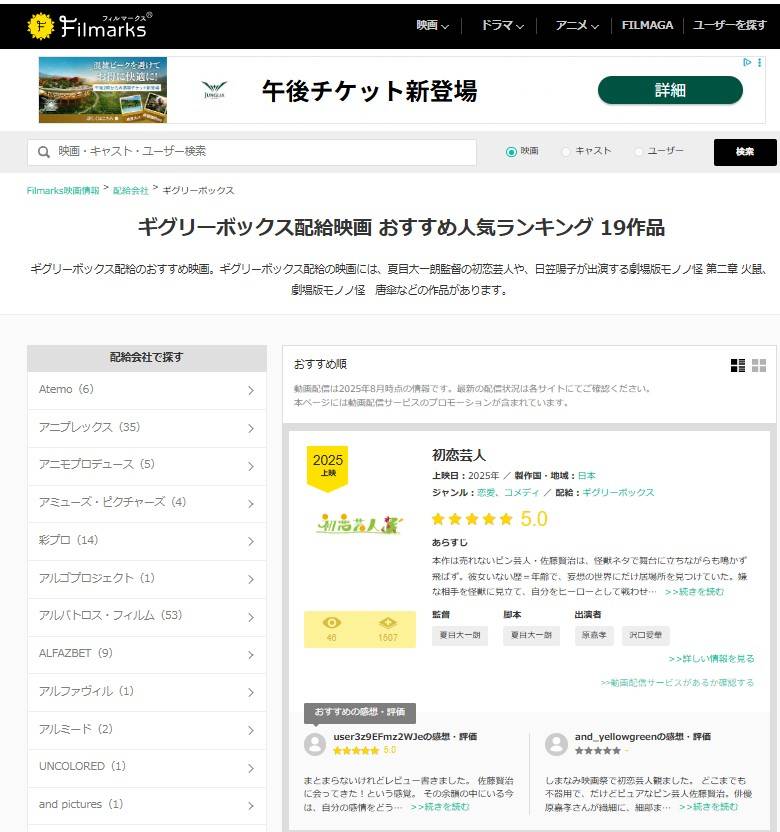Click the 配給会社 breadcrumb link
The width and height of the screenshot is (780, 832).
[131, 190]
